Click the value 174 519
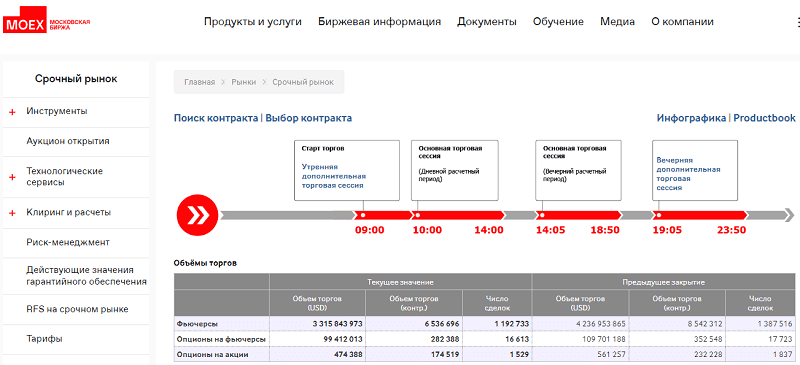 444,354
